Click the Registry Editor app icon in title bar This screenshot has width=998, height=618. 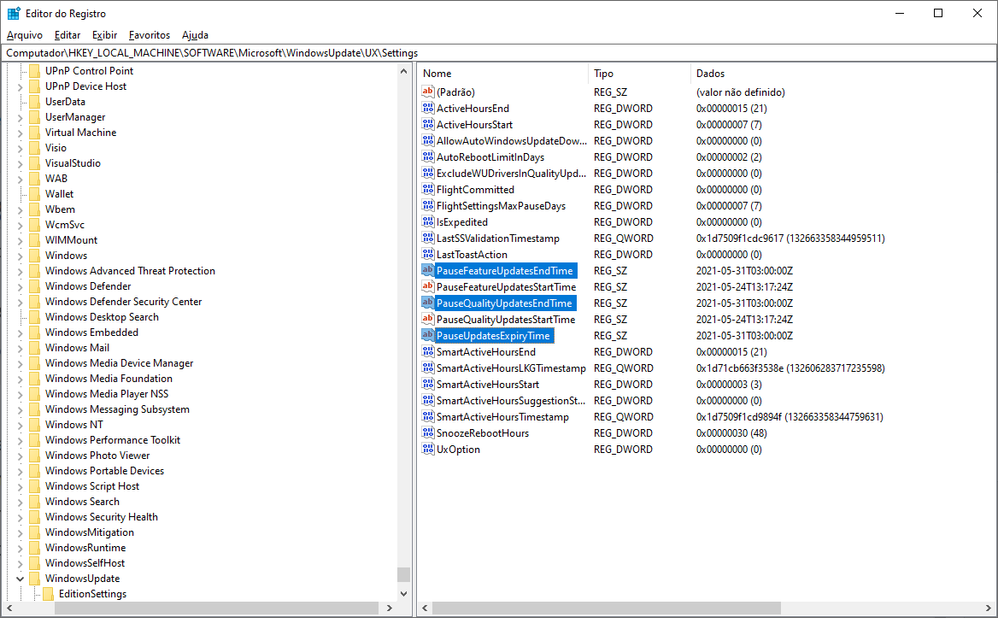pyautogui.click(x=13, y=13)
